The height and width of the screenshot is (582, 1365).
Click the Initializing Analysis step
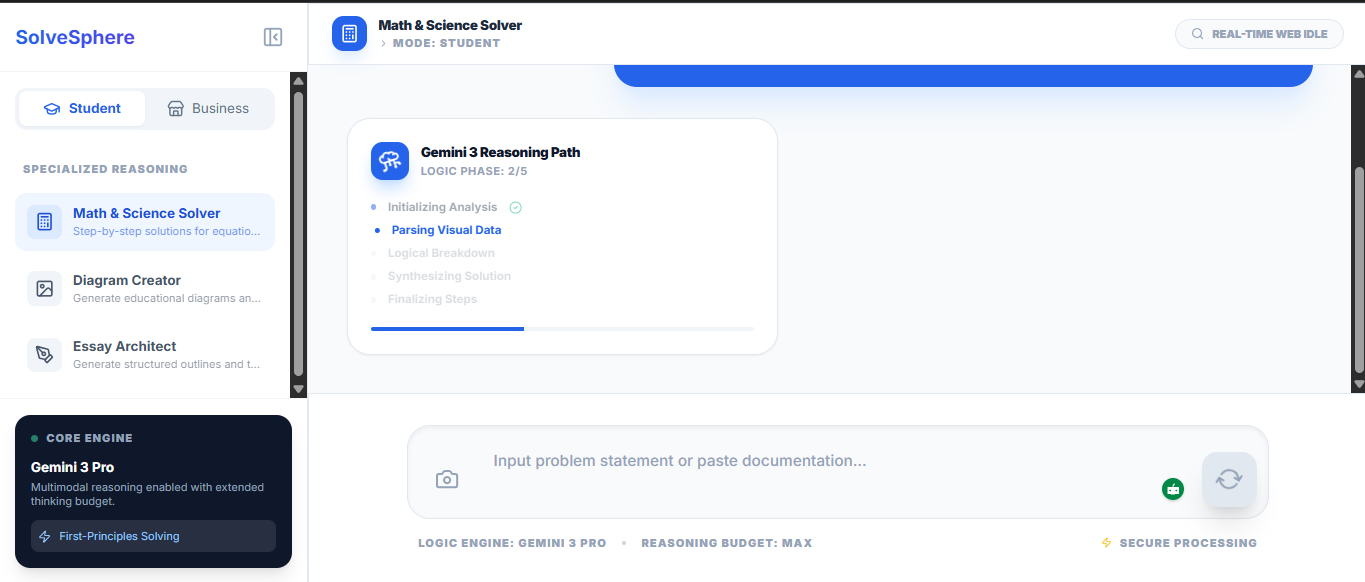pos(442,207)
